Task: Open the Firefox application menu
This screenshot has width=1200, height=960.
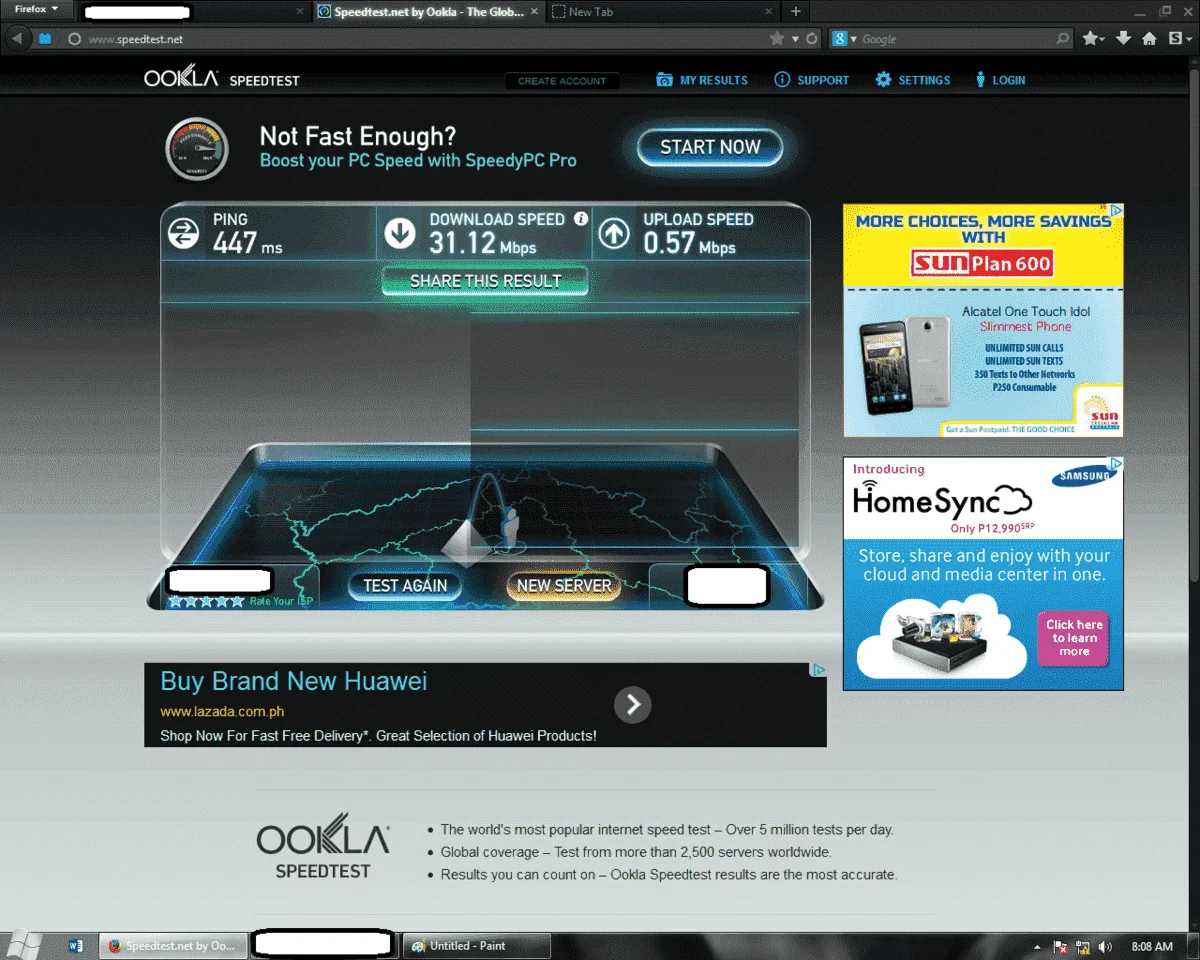Action: pyautogui.click(x=36, y=9)
